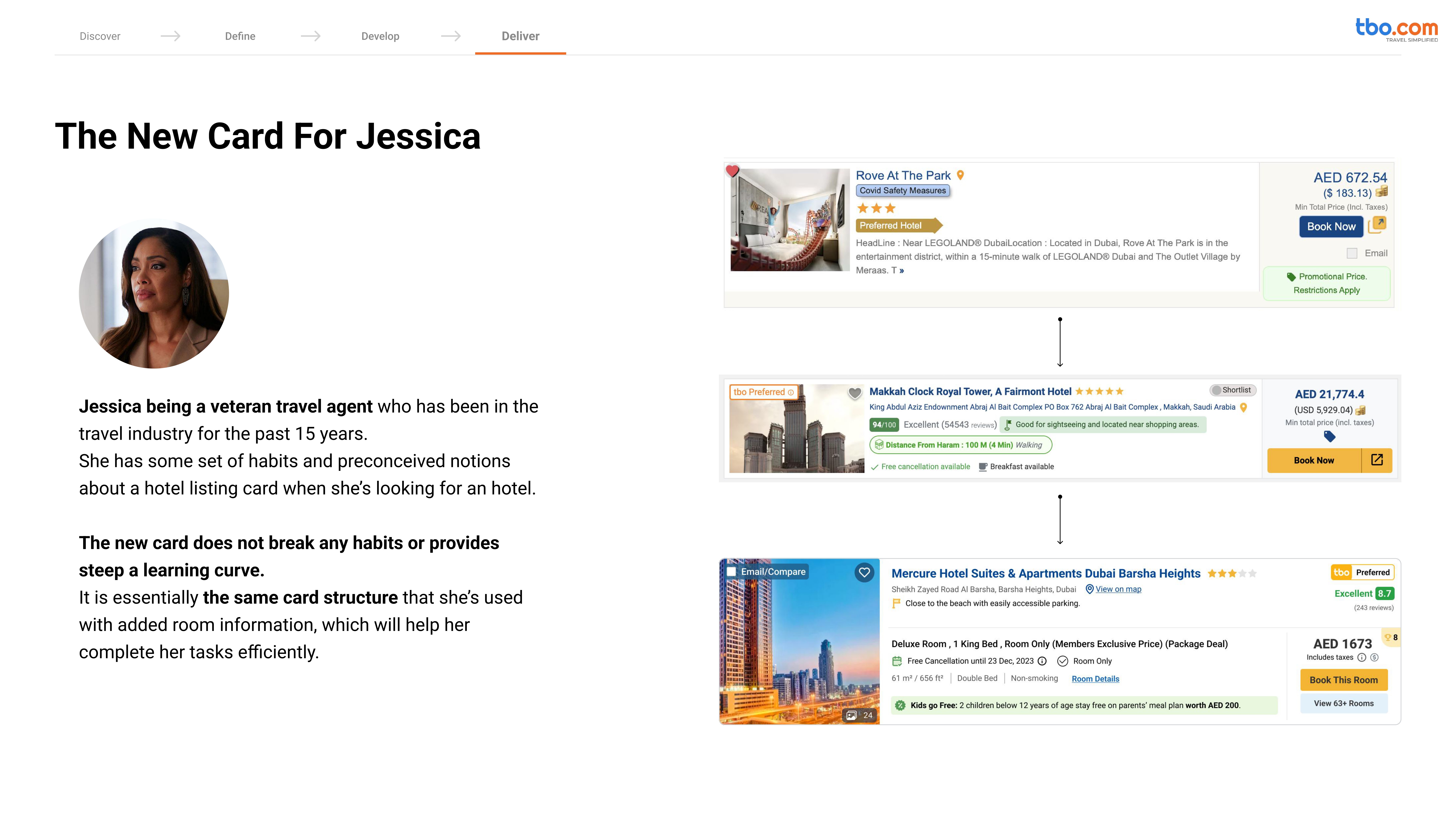Tick the Email/Compare checkbox

[731, 571]
